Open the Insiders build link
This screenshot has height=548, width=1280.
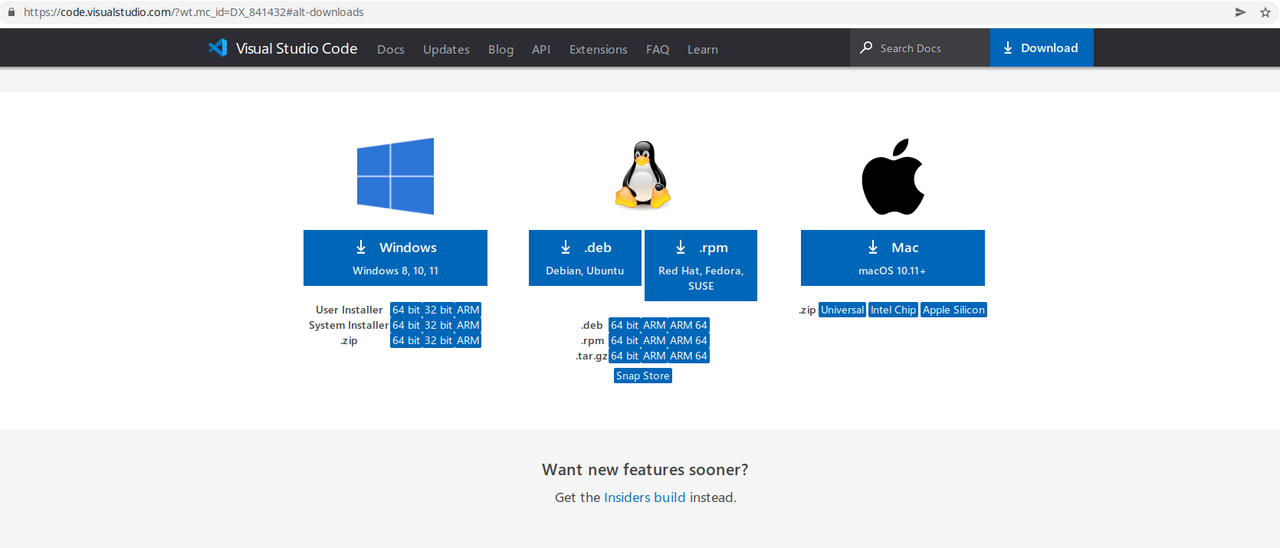click(645, 497)
